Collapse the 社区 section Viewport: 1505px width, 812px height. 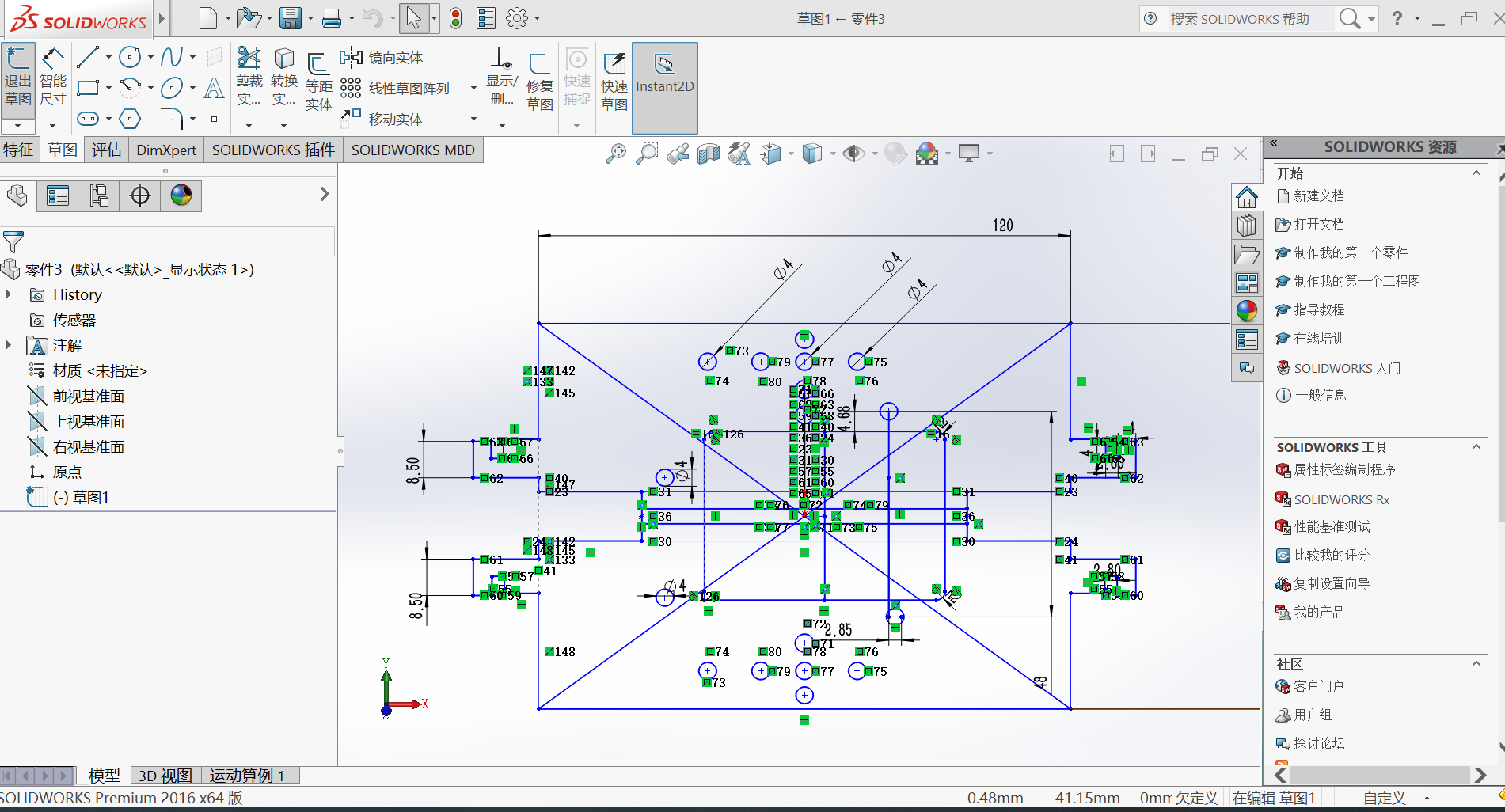1476,664
